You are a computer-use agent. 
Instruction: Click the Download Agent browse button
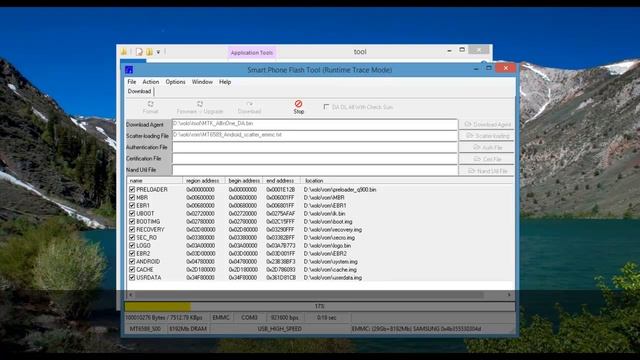click(487, 124)
